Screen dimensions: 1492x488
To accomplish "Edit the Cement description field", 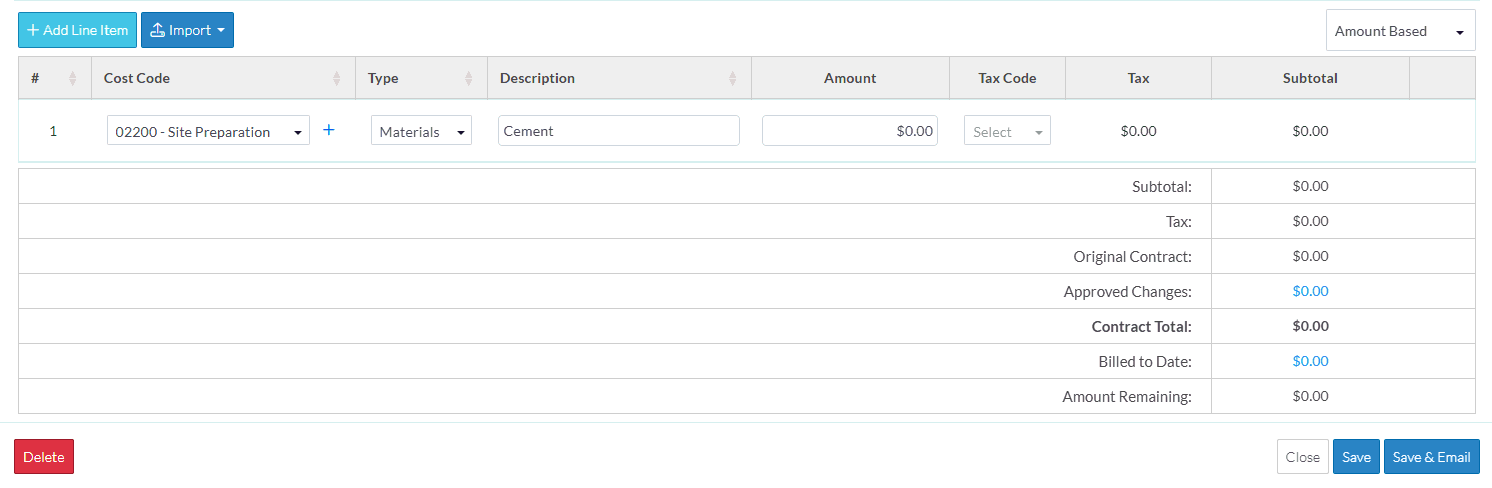I will pos(618,131).
